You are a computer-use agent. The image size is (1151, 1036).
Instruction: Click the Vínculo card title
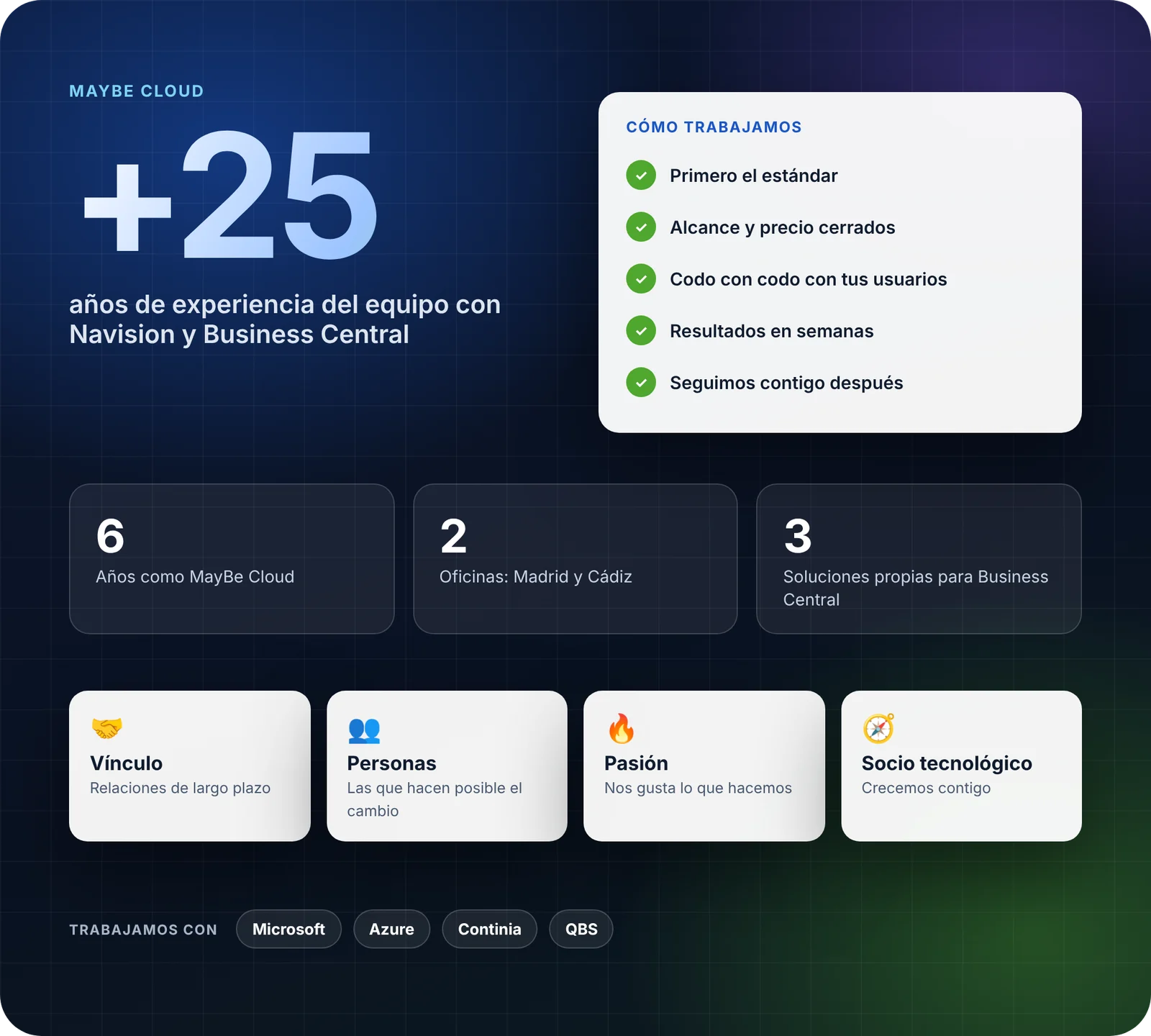[x=127, y=763]
